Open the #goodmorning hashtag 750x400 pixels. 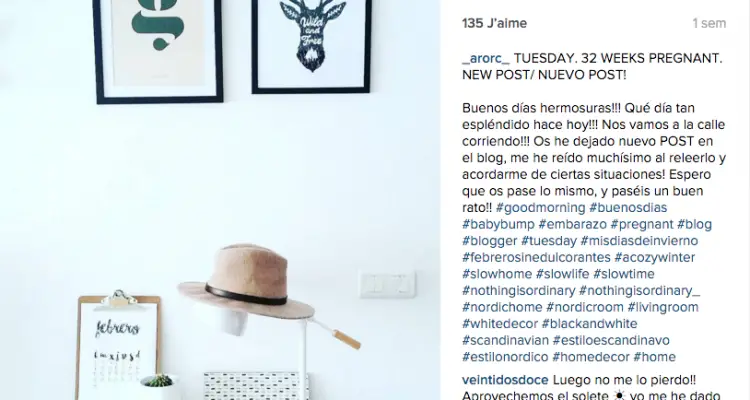pos(540,208)
